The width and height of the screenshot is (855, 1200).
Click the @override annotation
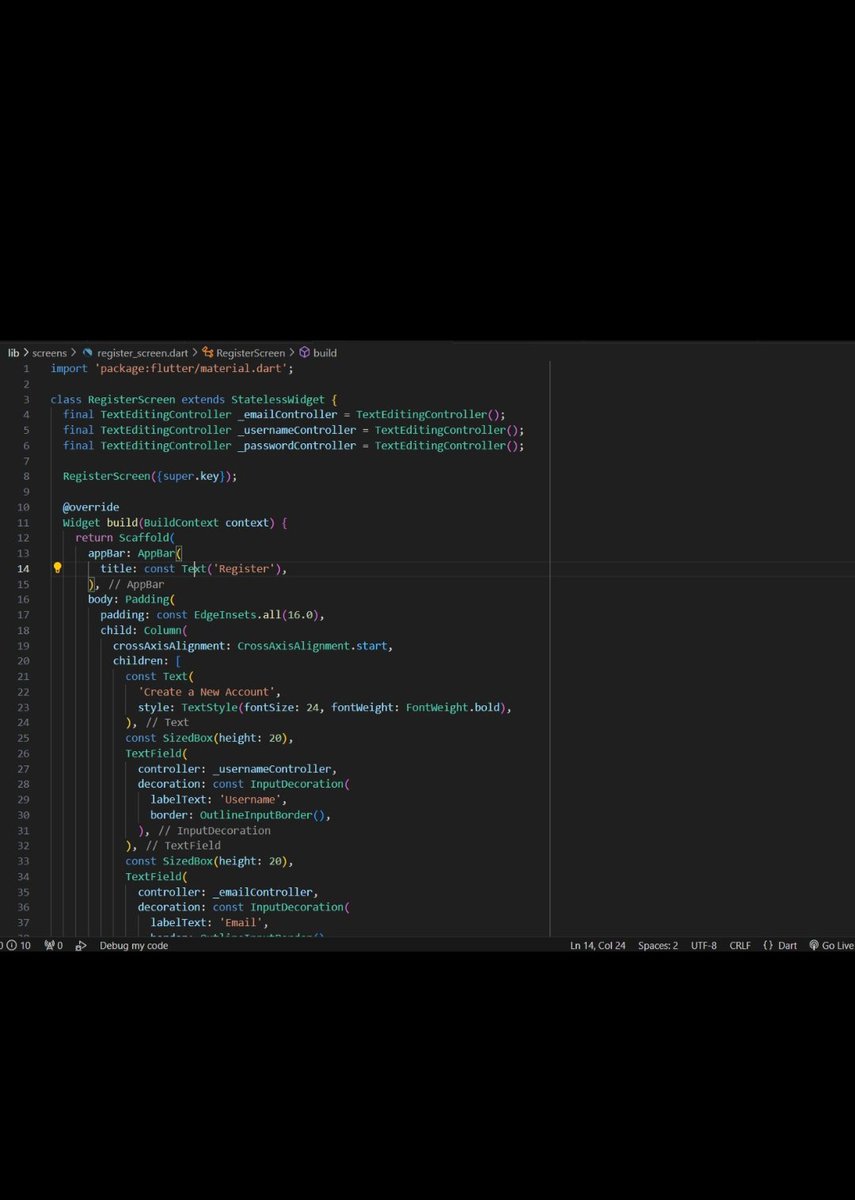click(x=91, y=507)
